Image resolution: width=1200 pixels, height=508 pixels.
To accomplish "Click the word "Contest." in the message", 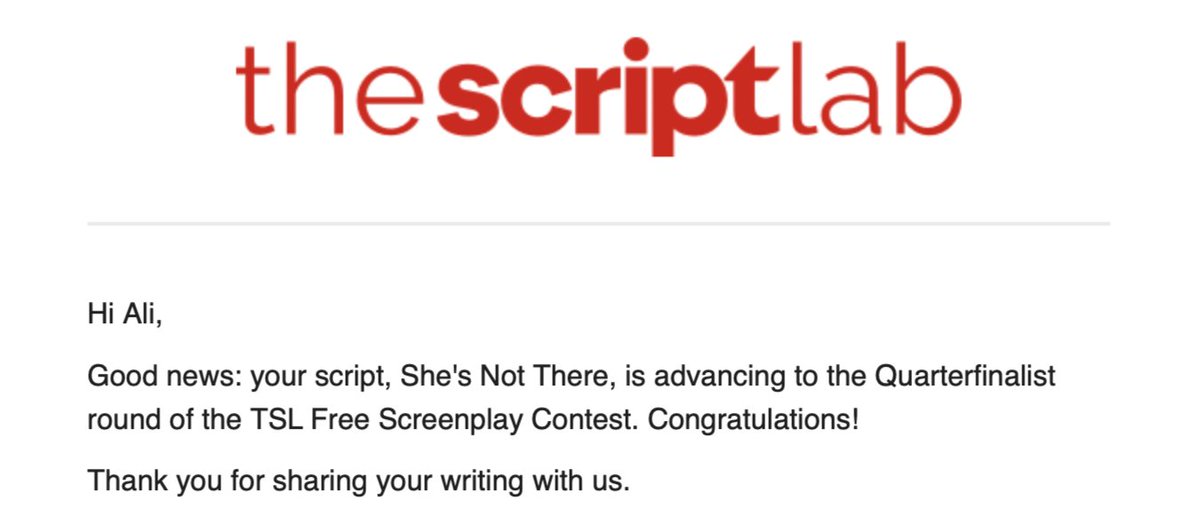I will point(594,420).
